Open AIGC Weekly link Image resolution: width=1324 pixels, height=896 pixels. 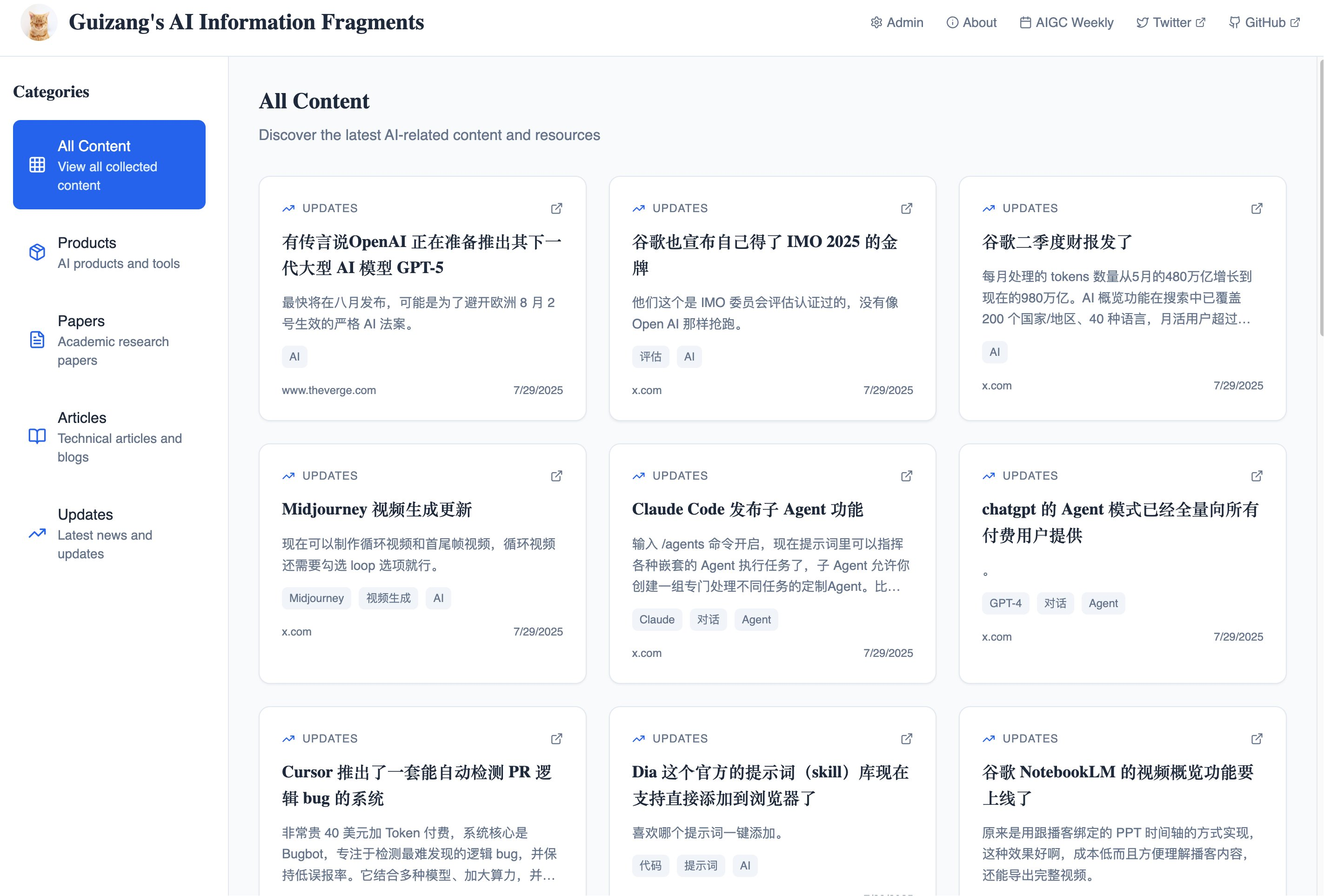(1066, 23)
